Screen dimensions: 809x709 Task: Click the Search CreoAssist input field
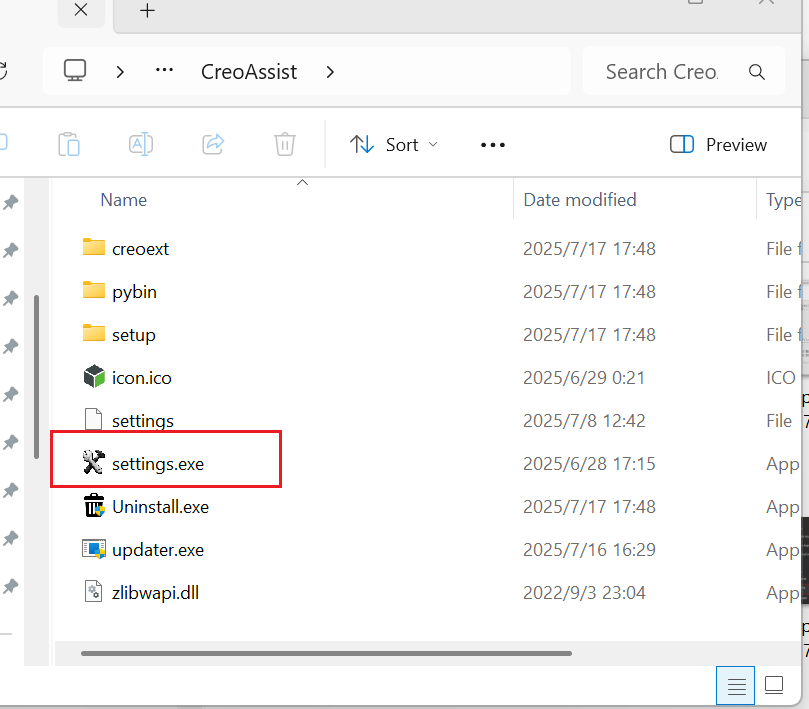click(662, 72)
